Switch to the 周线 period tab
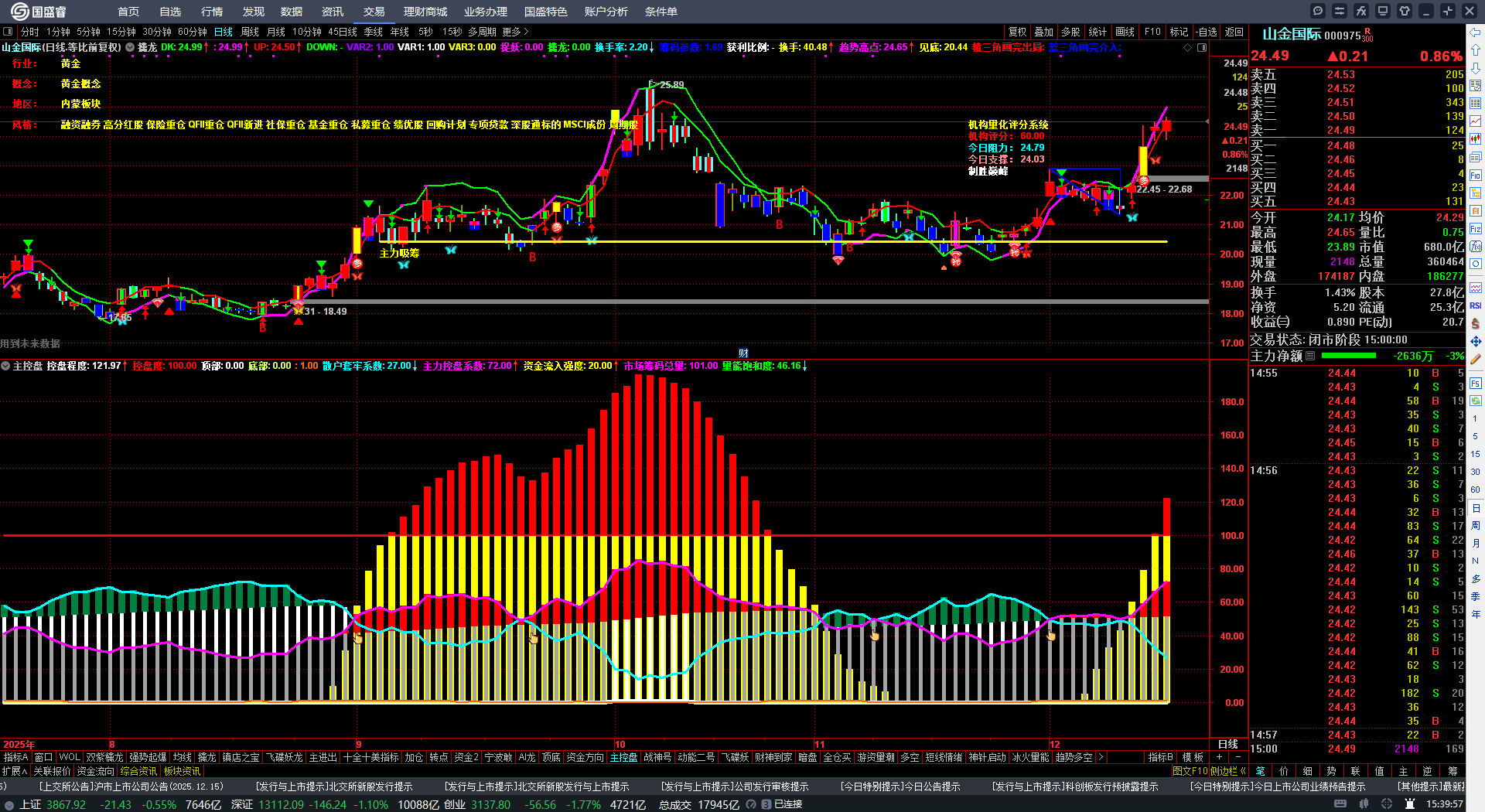 pyautogui.click(x=250, y=32)
